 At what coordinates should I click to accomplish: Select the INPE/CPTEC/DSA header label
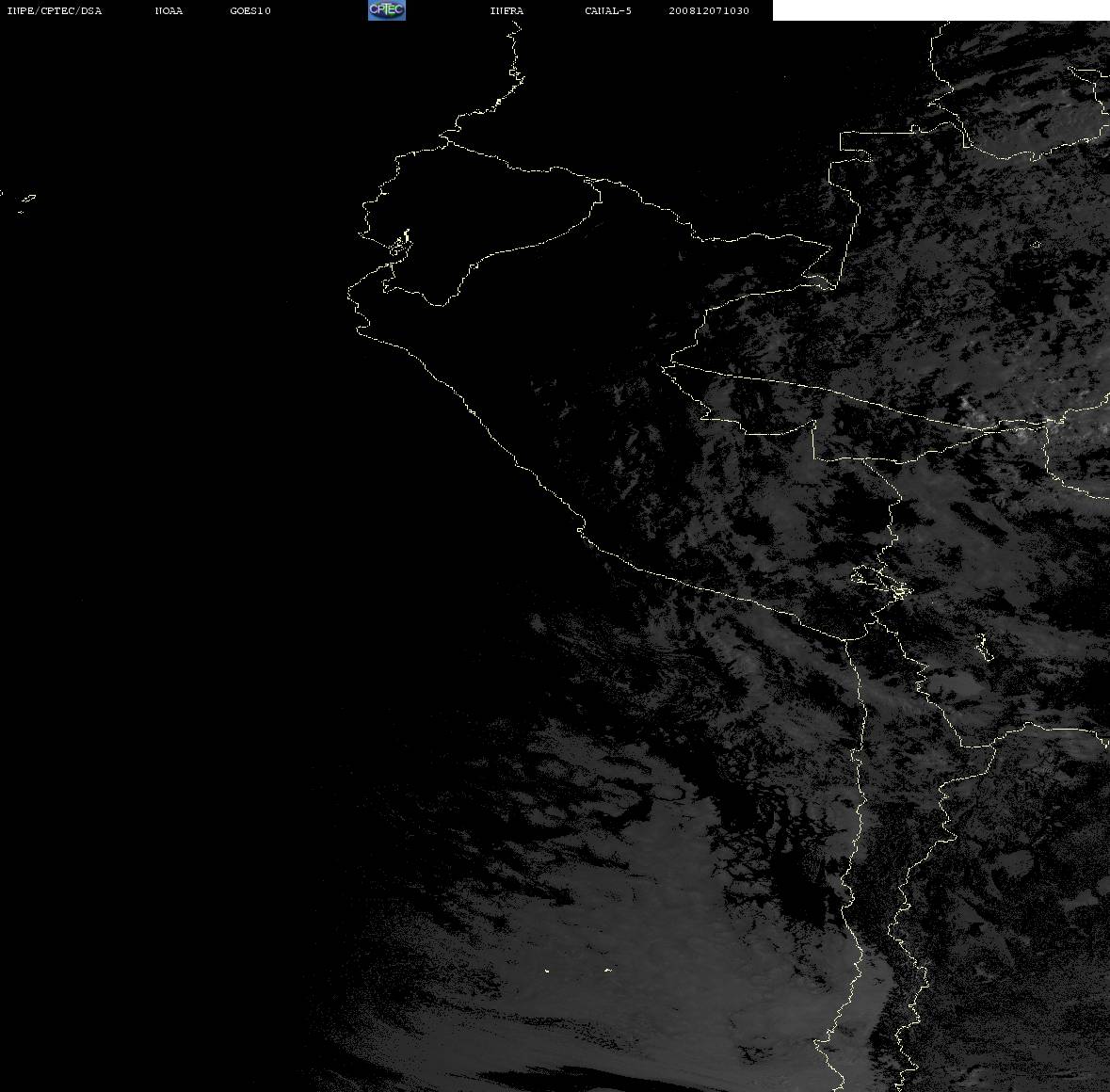(55, 10)
